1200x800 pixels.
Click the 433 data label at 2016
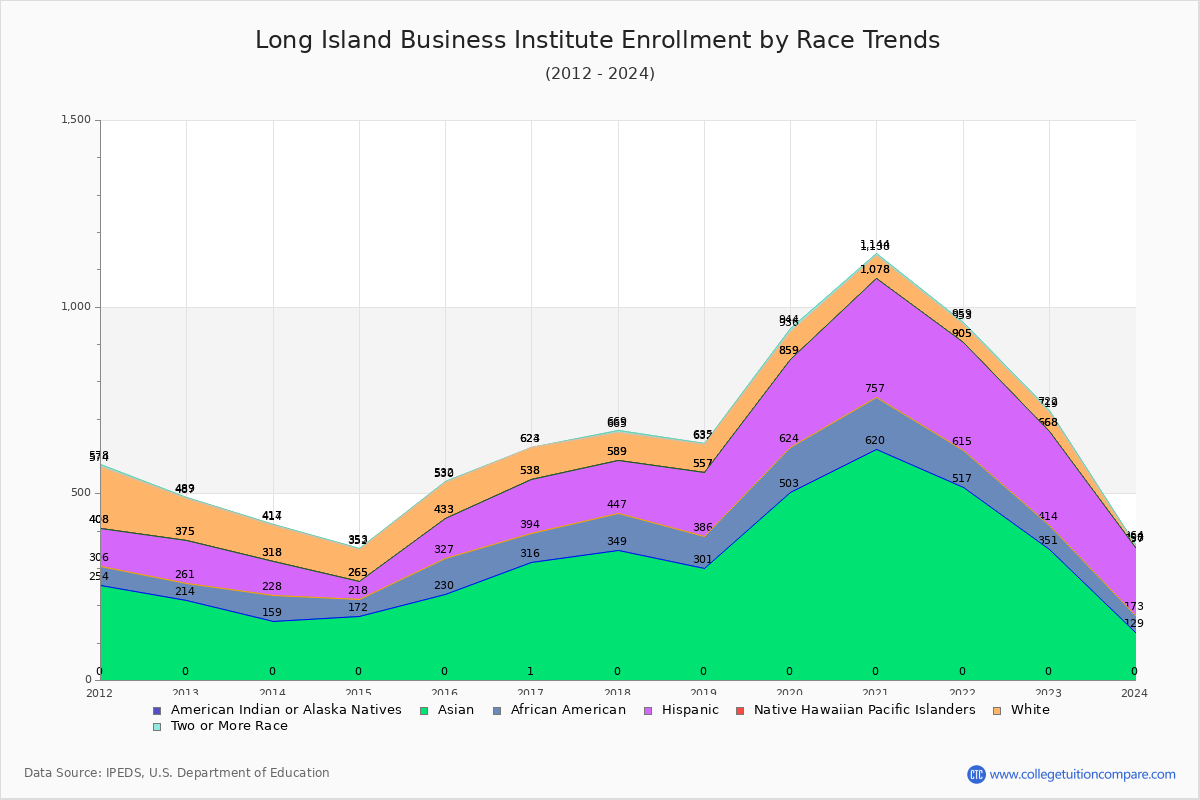pyautogui.click(x=444, y=509)
